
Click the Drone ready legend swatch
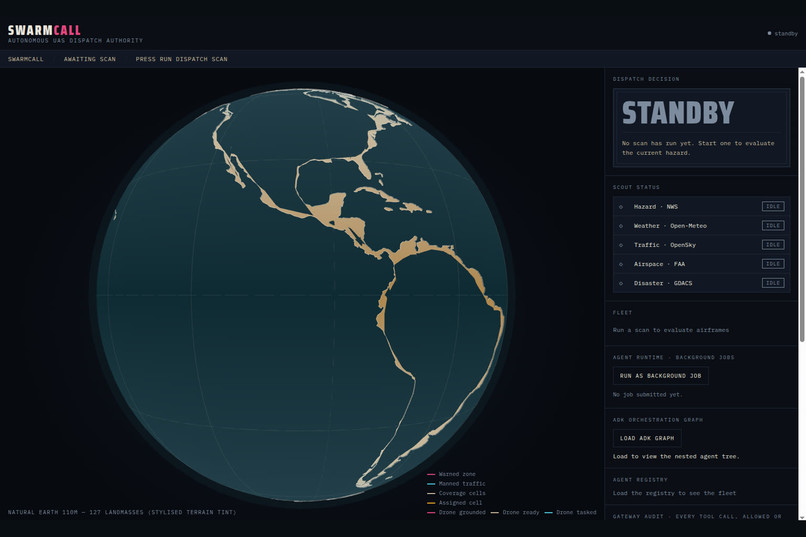[494, 512]
